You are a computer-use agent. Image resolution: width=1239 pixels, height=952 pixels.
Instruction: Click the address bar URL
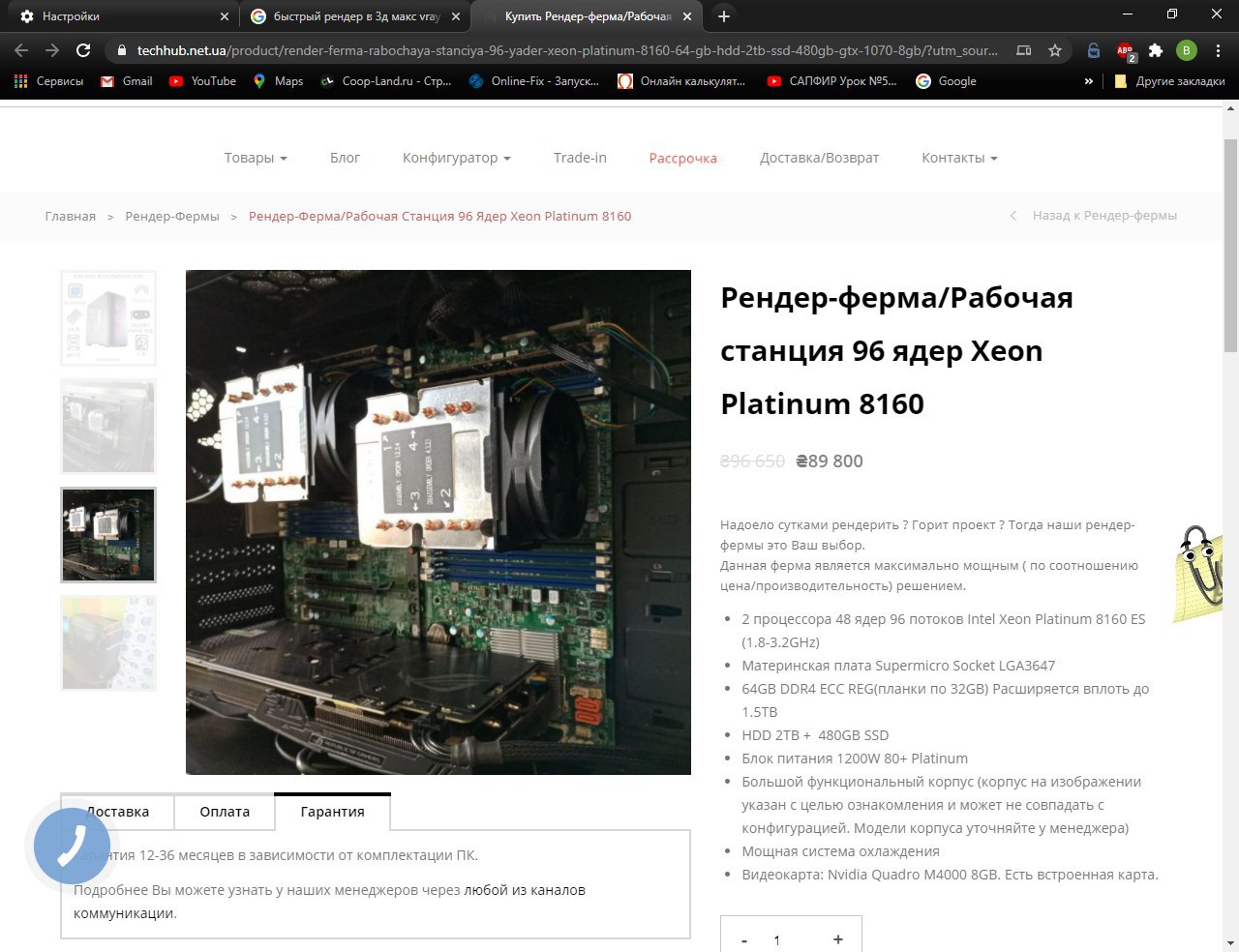[566, 50]
